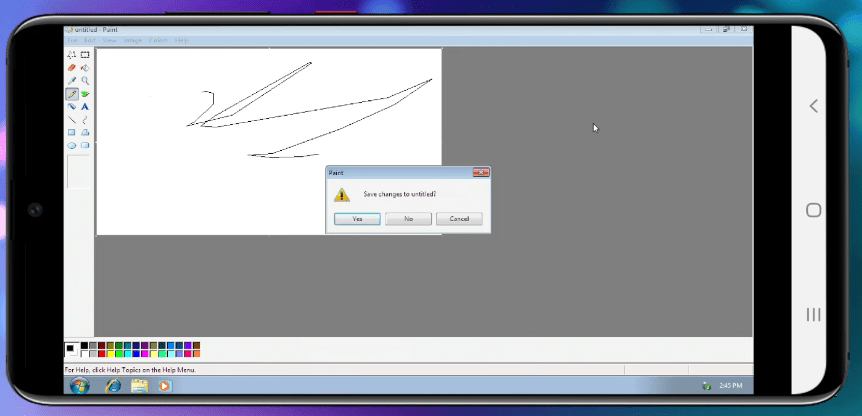Click the "Save changes to untitled?" message
862x416 pixels.
click(x=400, y=194)
